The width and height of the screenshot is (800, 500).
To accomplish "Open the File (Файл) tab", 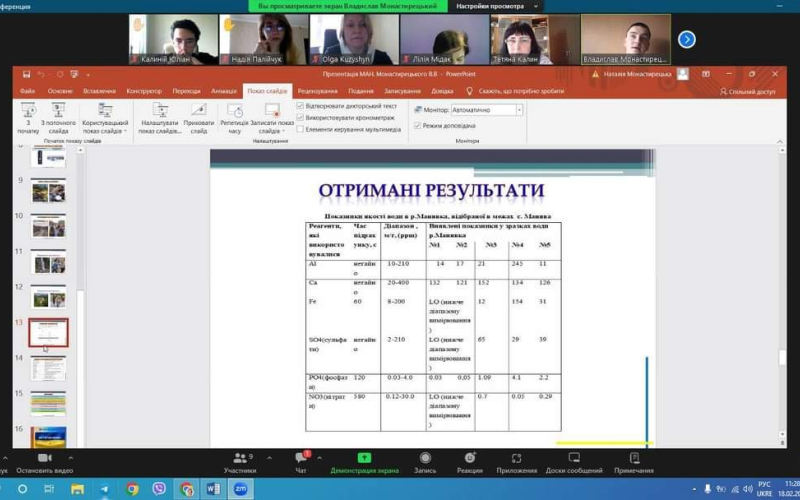I will click(28, 91).
